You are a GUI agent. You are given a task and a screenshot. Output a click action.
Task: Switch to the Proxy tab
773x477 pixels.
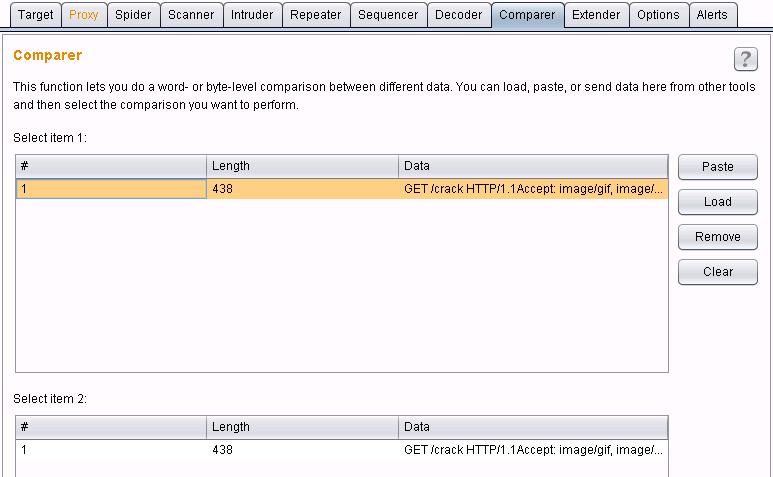point(84,15)
